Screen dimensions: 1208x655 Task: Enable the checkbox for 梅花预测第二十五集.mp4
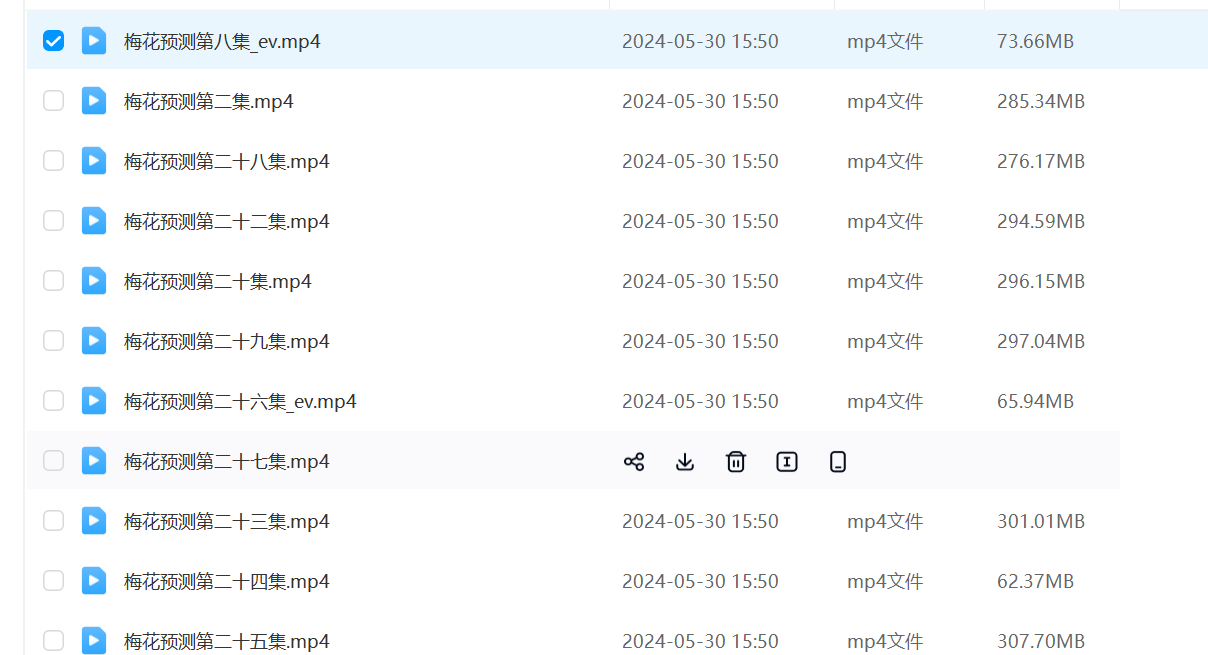tap(53, 640)
